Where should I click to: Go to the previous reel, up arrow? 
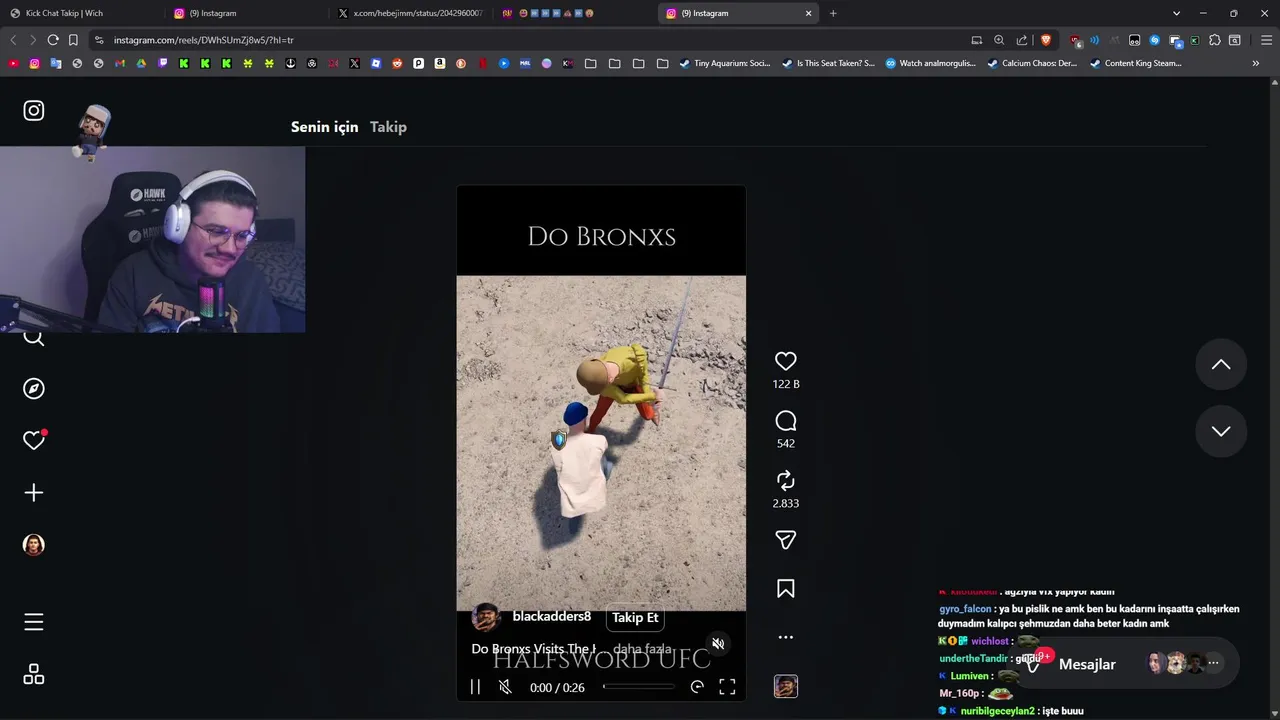coord(1221,364)
